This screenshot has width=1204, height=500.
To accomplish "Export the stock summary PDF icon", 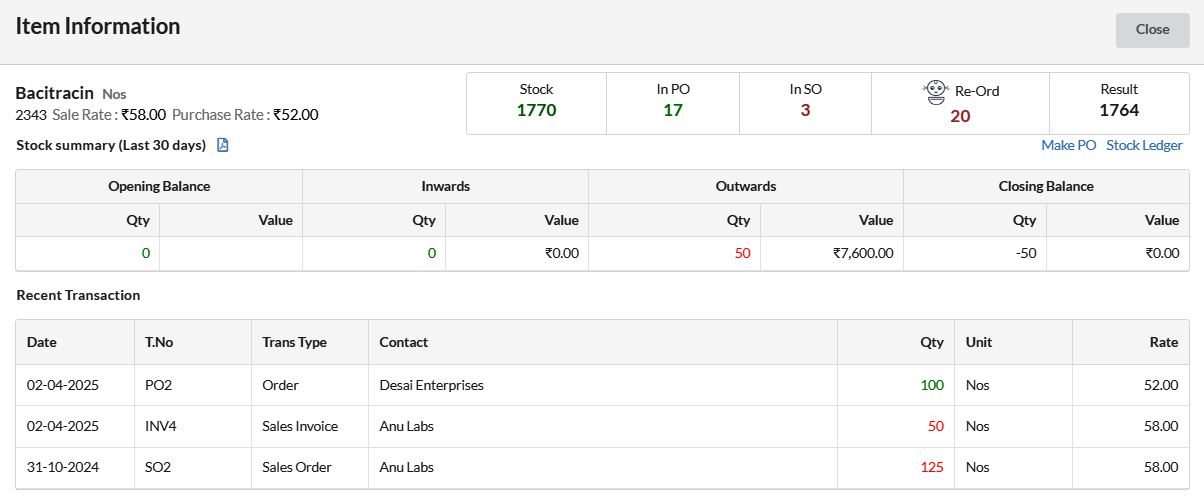I will coord(223,145).
